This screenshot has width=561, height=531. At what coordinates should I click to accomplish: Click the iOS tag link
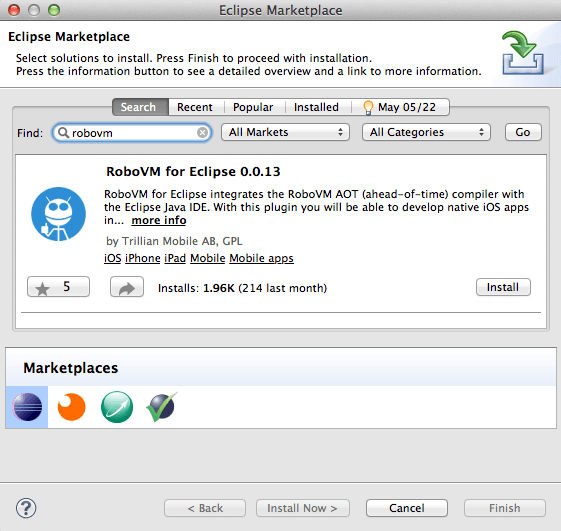(x=113, y=258)
